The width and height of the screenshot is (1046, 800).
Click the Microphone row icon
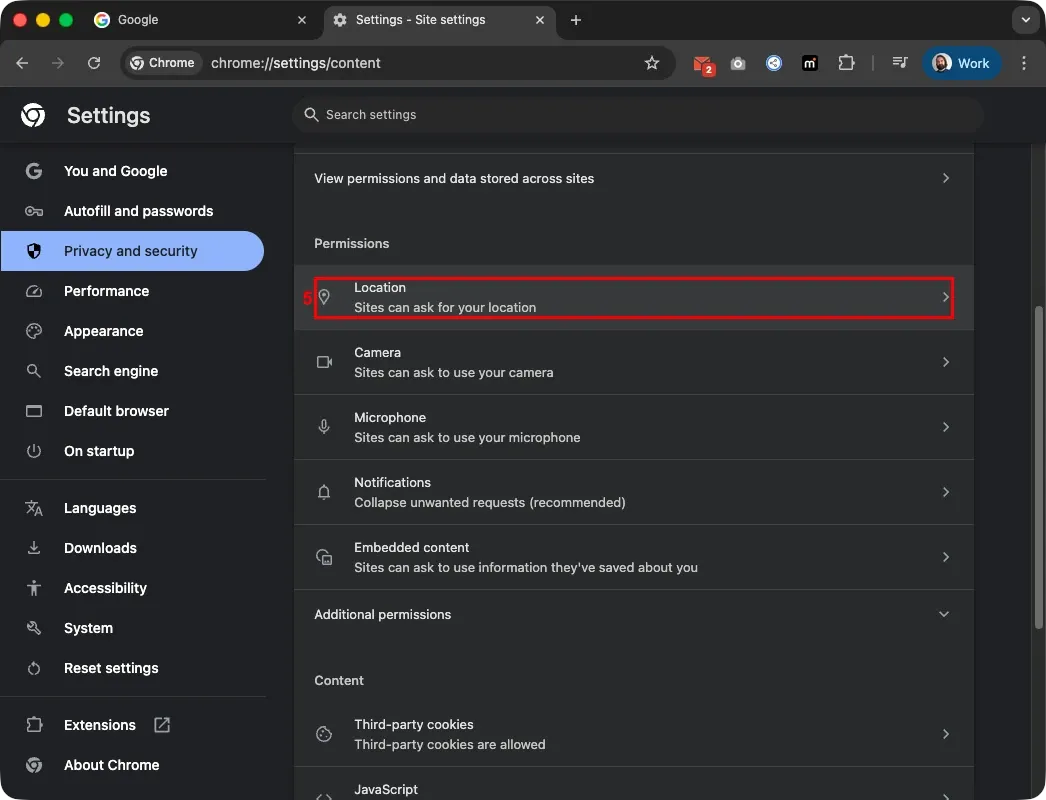pos(324,427)
